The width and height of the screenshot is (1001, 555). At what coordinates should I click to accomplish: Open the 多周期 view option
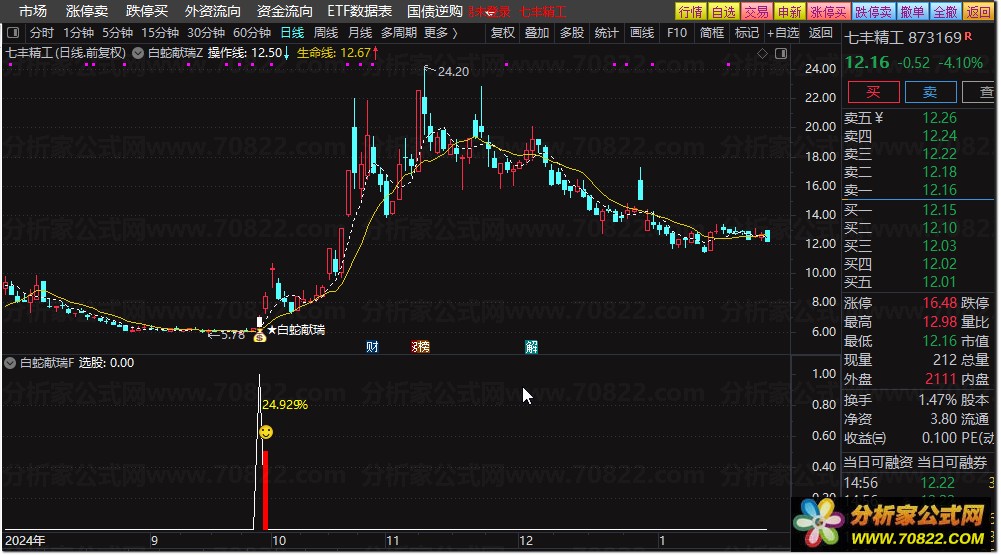coord(398,33)
